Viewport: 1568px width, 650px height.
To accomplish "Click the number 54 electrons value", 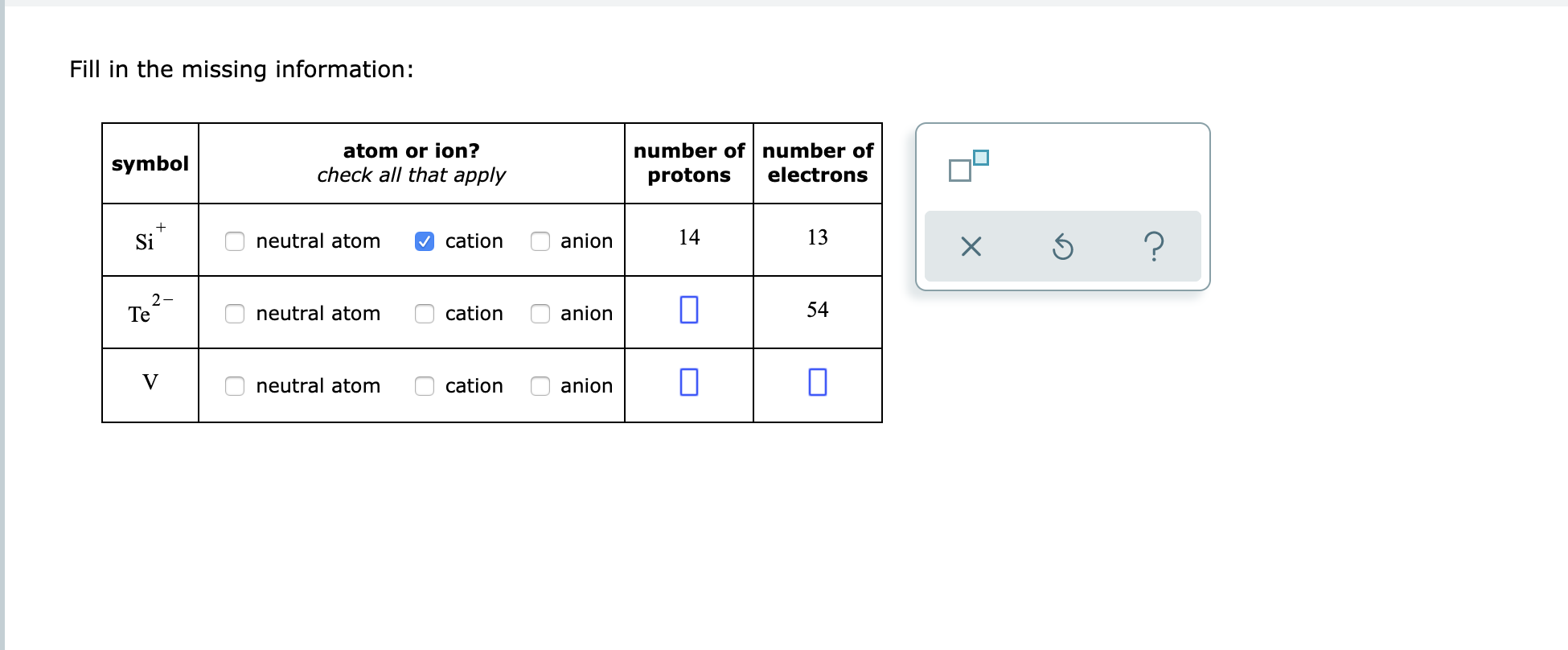I will (x=817, y=311).
